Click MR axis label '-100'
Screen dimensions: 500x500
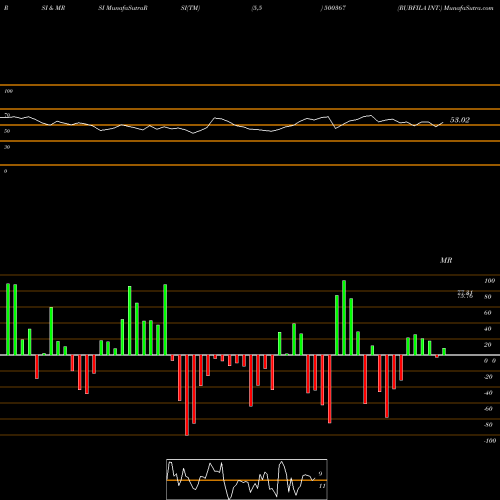[490, 441]
